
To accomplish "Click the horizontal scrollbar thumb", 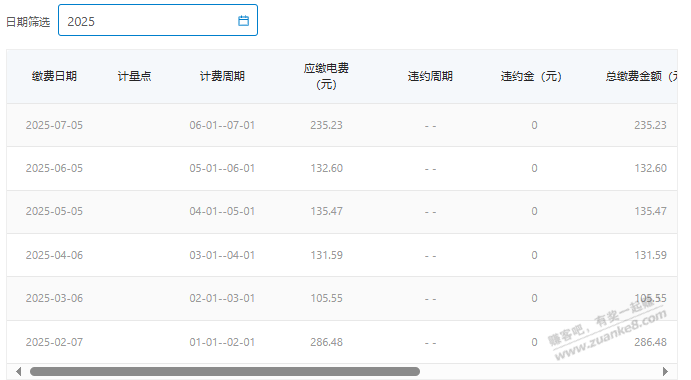I will point(225,372).
